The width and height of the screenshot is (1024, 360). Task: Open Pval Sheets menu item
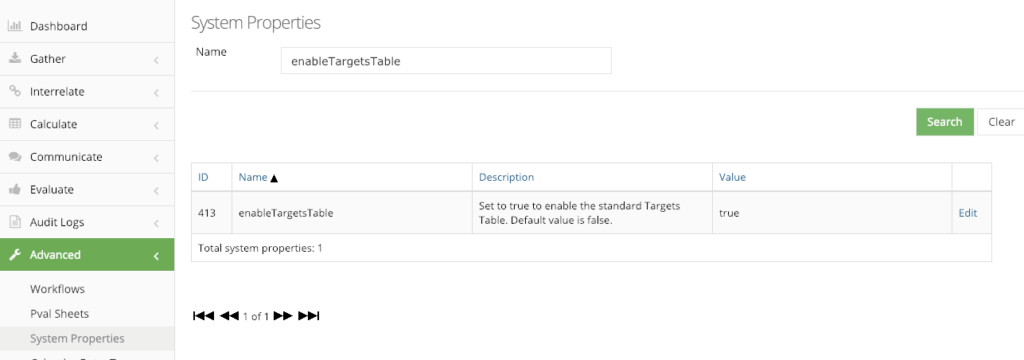pos(59,314)
